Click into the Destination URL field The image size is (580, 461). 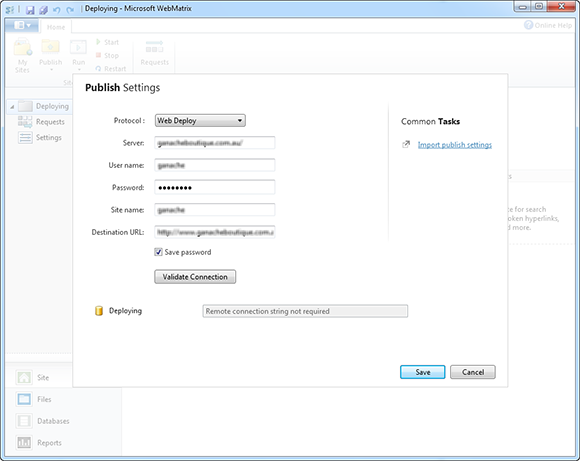coord(215,232)
